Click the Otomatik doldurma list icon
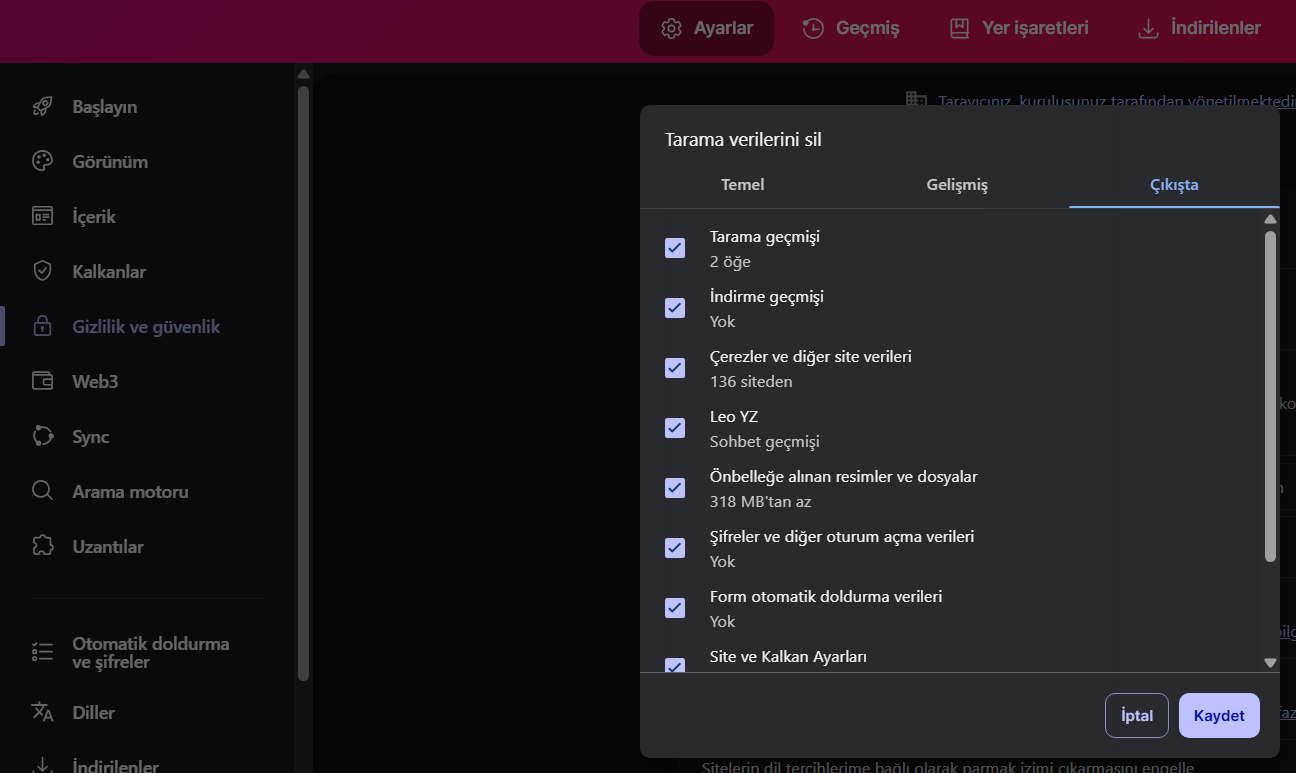Image resolution: width=1296 pixels, height=773 pixels. (x=42, y=652)
